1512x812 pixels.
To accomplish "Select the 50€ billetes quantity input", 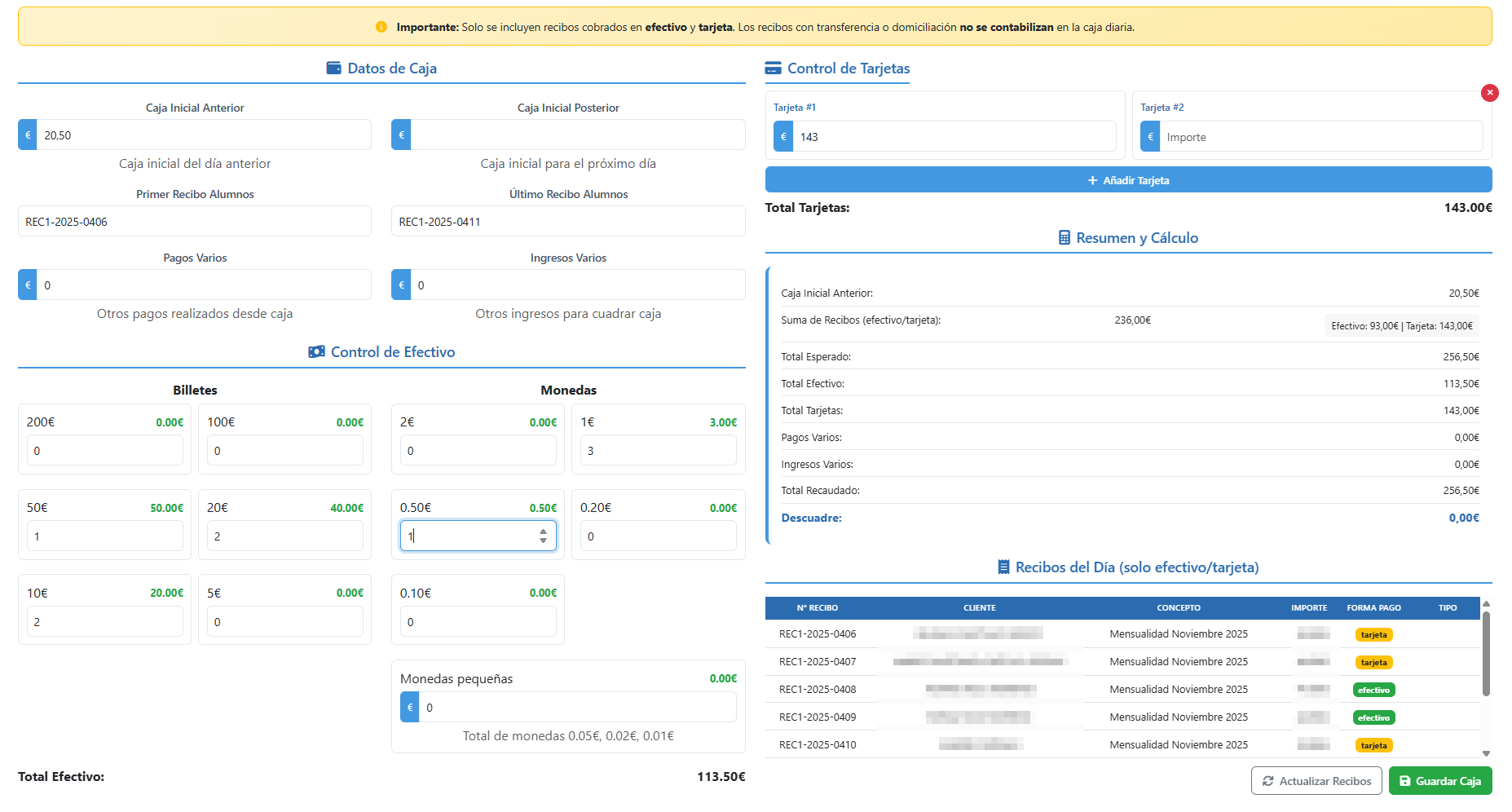I will tap(105, 536).
